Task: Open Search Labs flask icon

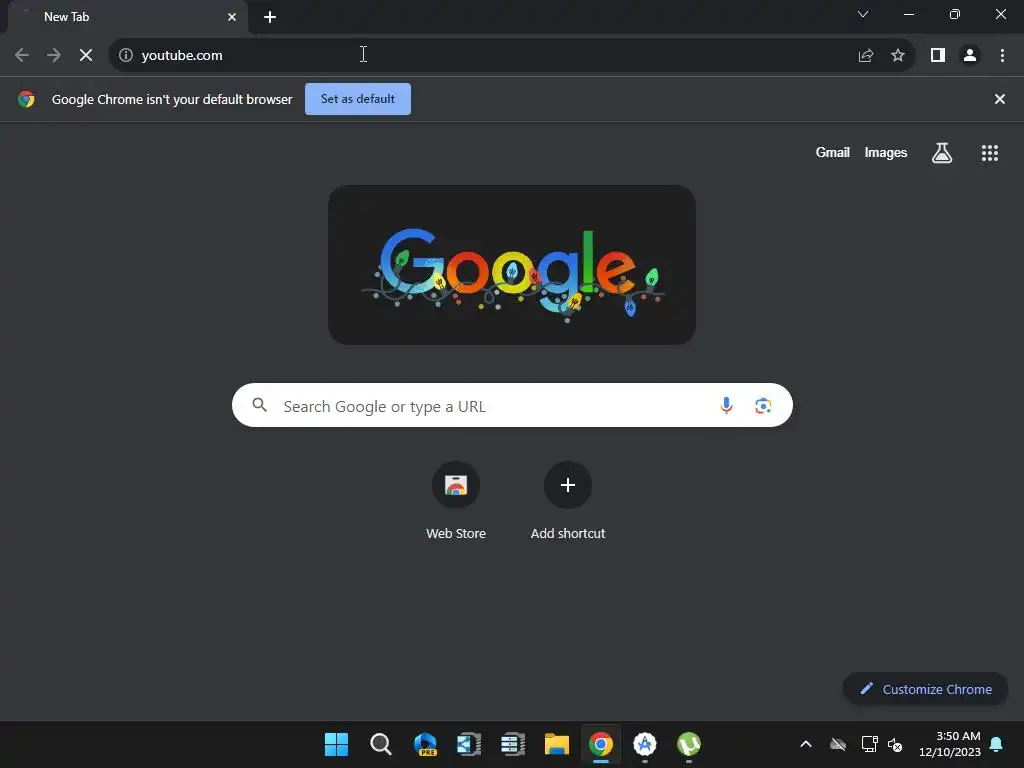Action: (x=942, y=153)
